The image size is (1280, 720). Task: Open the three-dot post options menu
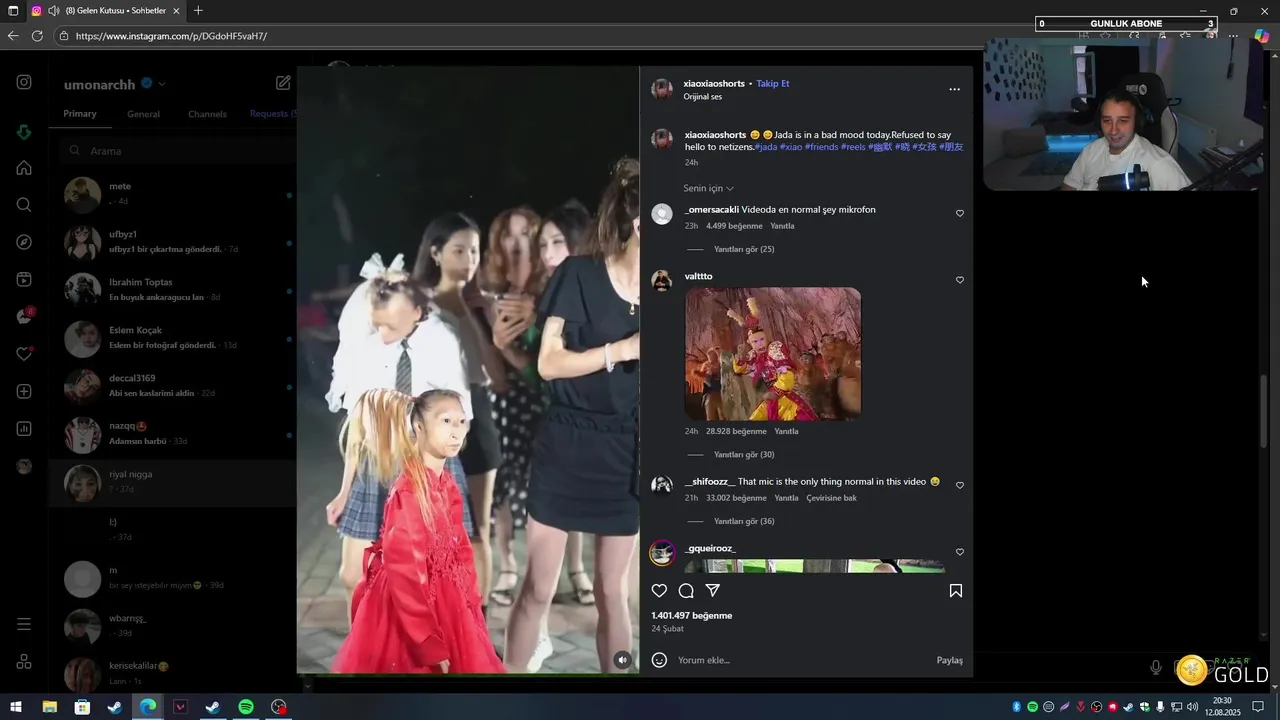tap(954, 89)
